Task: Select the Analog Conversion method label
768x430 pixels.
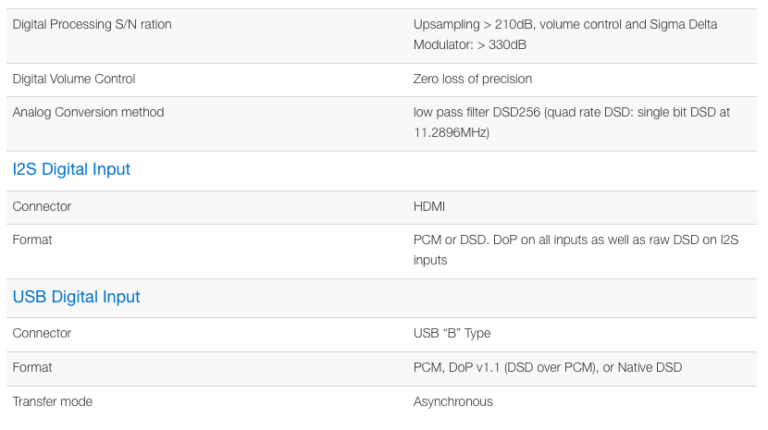Action: click(x=88, y=112)
